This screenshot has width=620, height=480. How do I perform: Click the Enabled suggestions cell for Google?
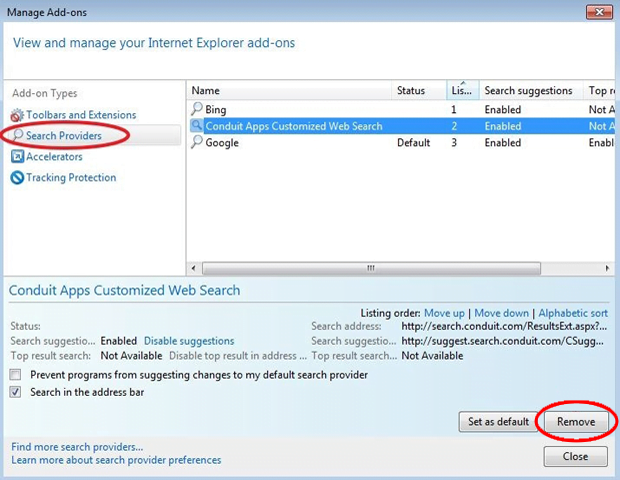pyautogui.click(x=503, y=143)
